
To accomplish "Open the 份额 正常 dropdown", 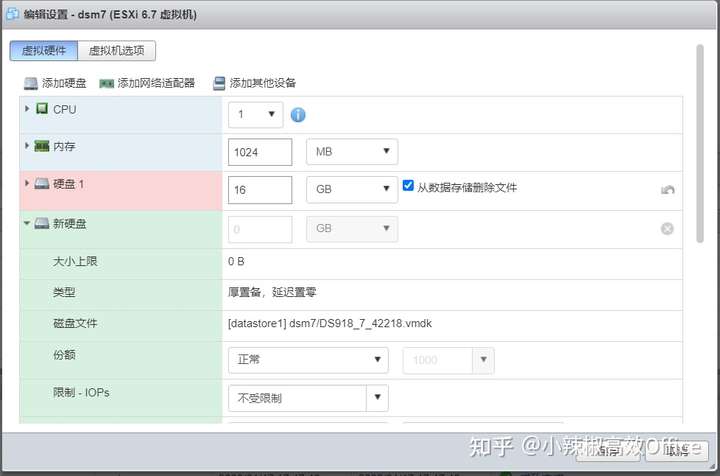I will pos(308,360).
